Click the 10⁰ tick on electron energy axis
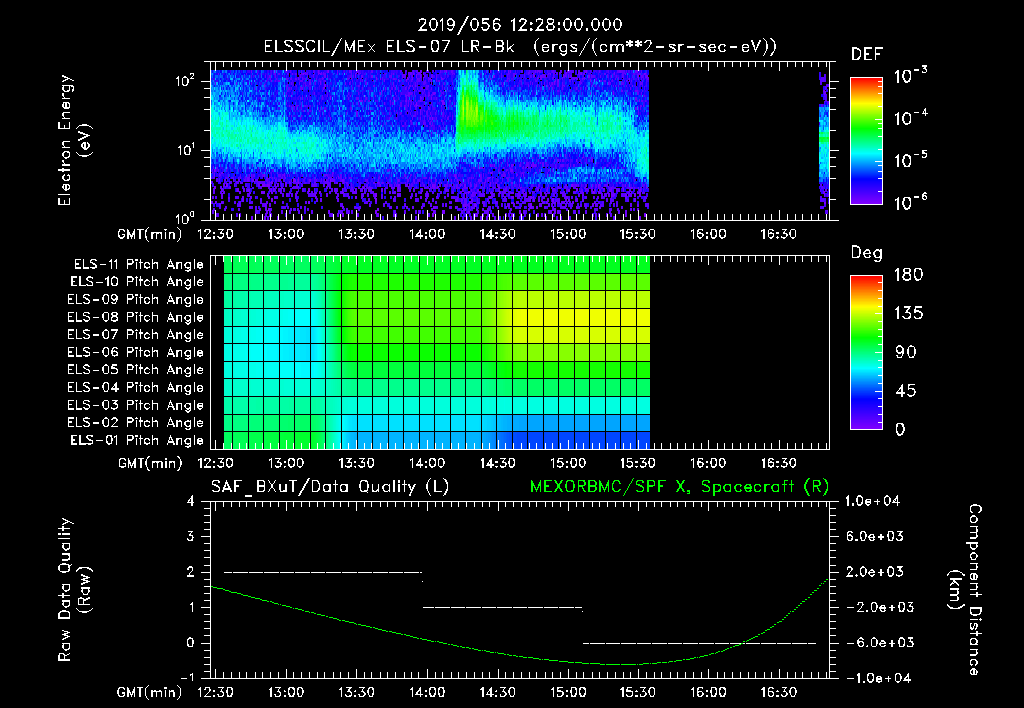The width and height of the screenshot is (1024, 708). tap(185, 217)
